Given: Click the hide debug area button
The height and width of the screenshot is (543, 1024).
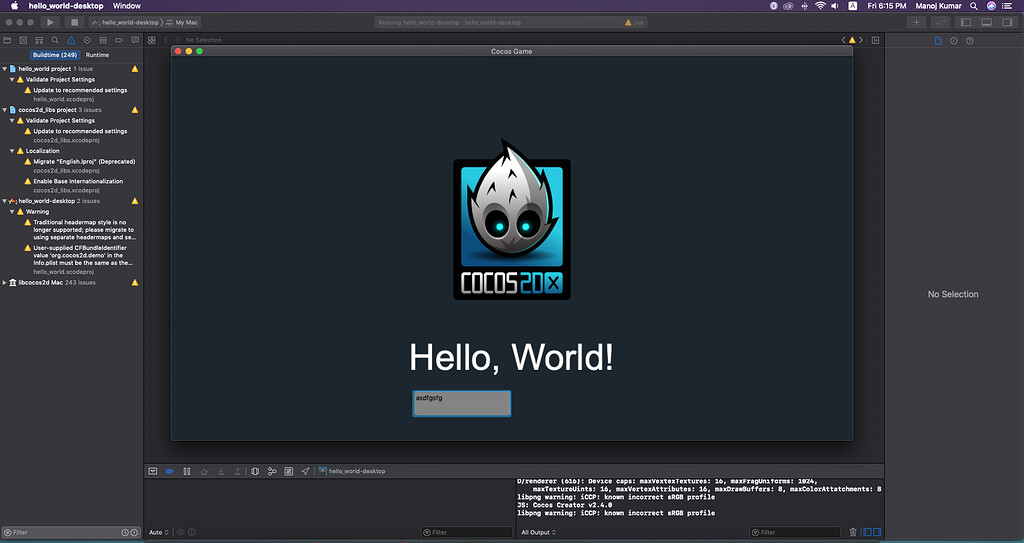Looking at the screenshot, I should point(153,471).
